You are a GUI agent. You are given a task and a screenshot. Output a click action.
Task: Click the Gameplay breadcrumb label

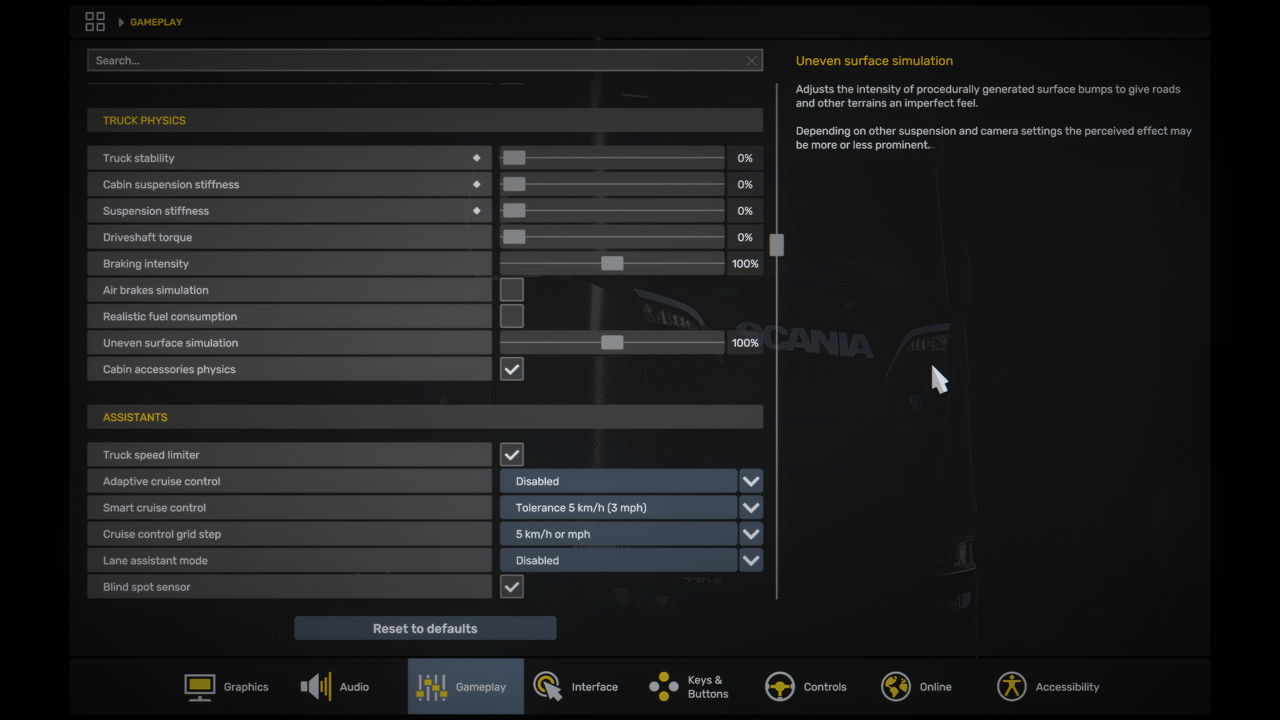[156, 22]
